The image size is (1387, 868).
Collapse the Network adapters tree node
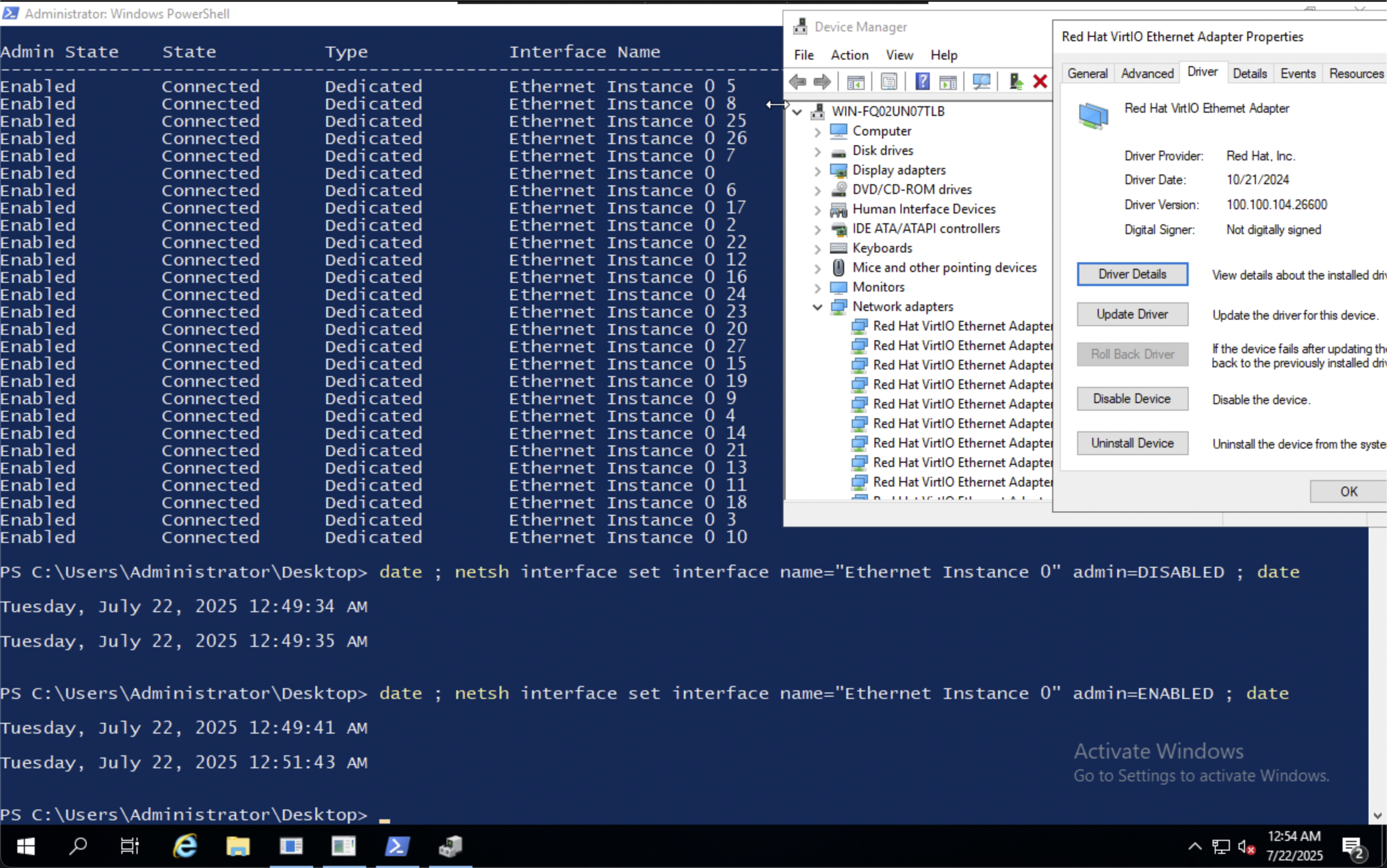(x=818, y=307)
